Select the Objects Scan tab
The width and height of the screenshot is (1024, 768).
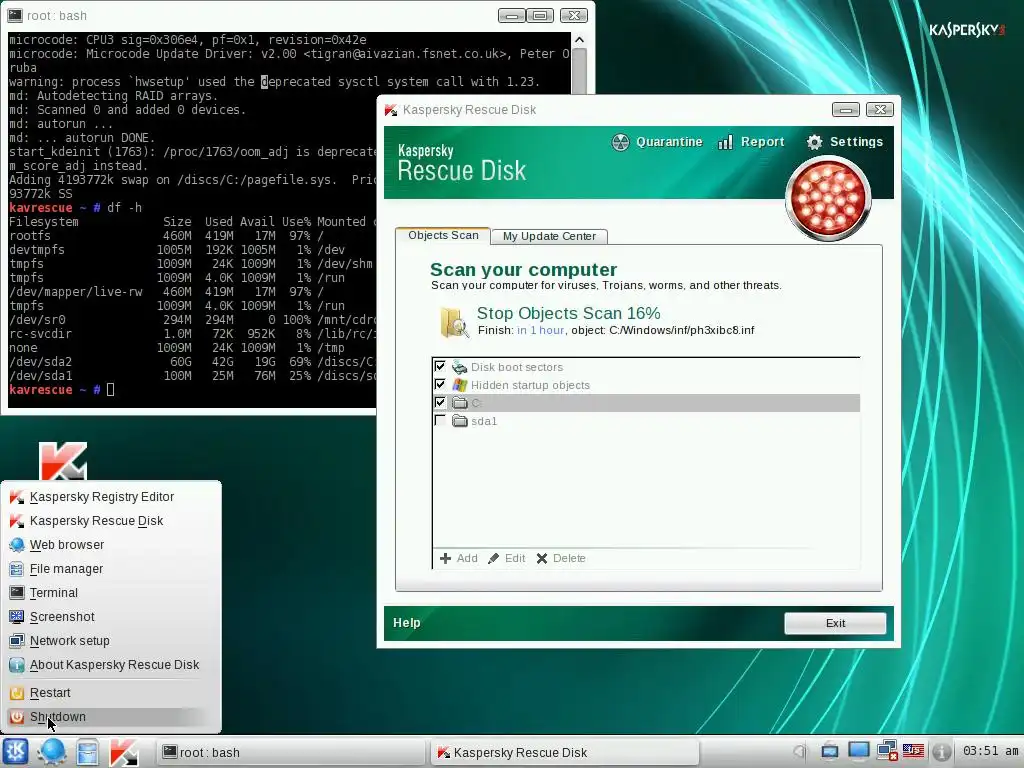pyautogui.click(x=443, y=235)
